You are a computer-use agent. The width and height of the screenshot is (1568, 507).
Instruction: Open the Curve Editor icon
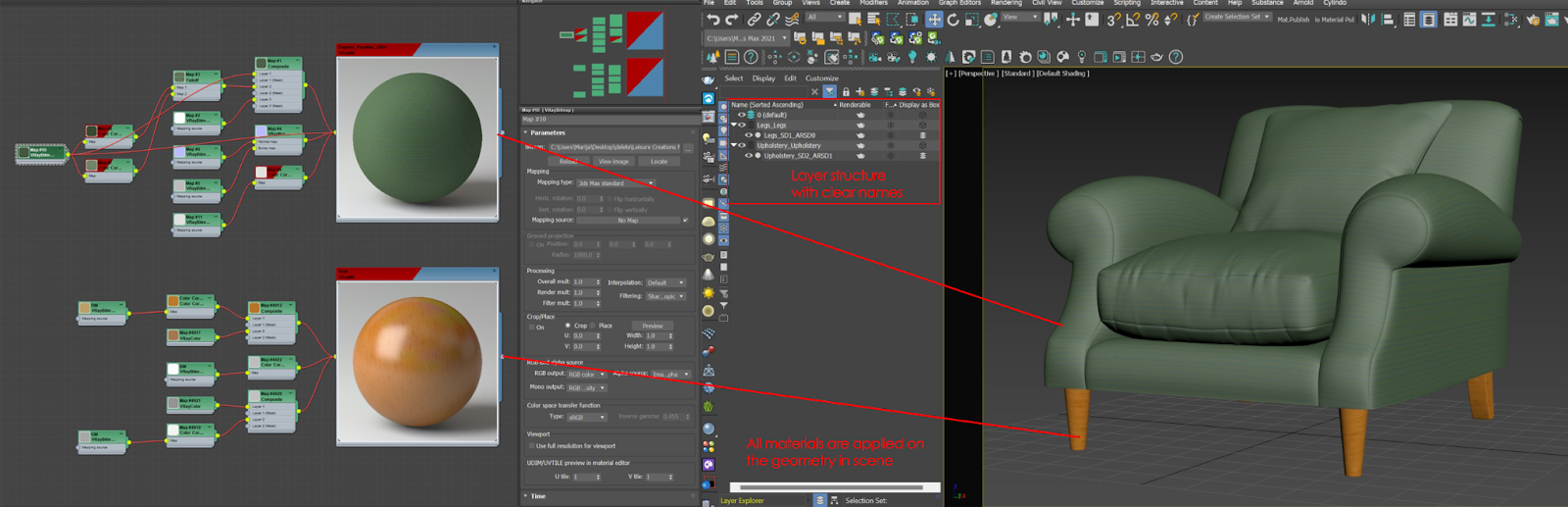[1469, 20]
